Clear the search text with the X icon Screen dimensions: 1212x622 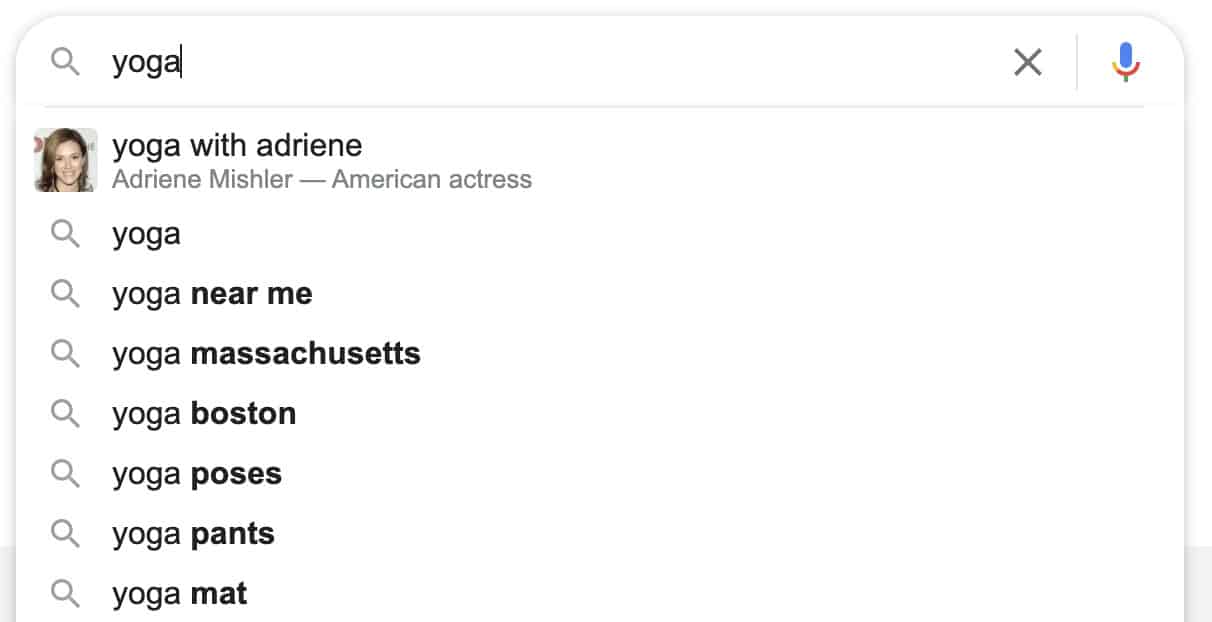tap(1027, 63)
